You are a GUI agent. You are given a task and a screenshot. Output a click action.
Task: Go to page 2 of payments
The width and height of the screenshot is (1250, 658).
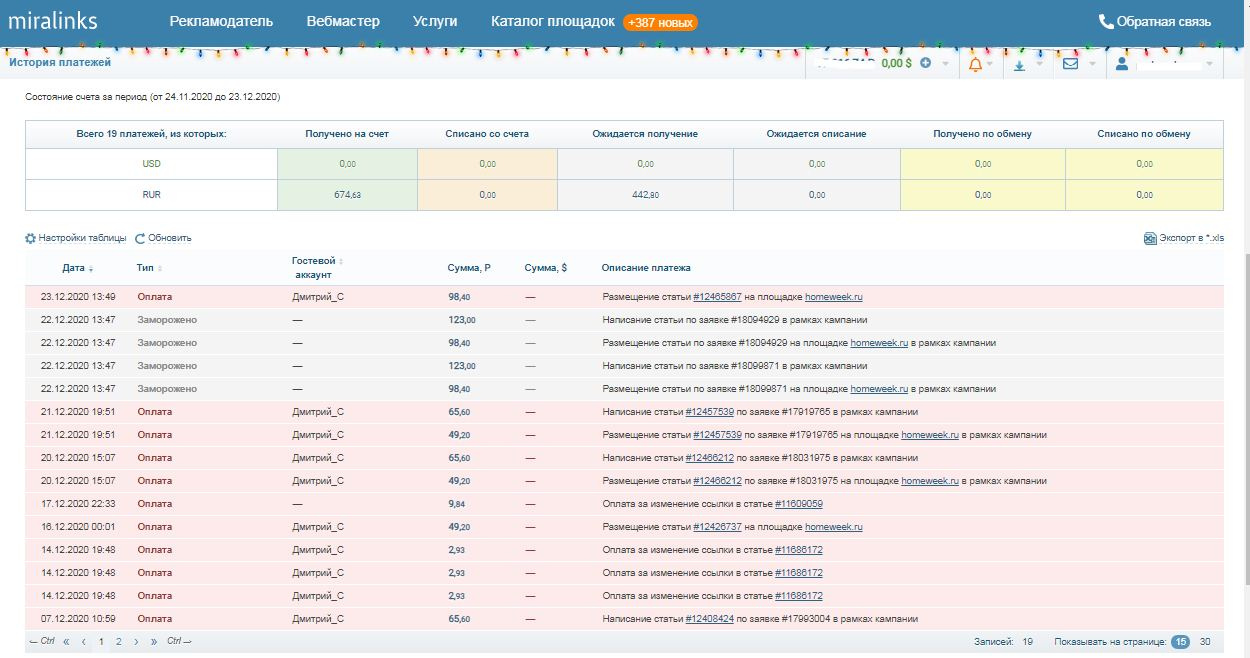tap(118, 642)
